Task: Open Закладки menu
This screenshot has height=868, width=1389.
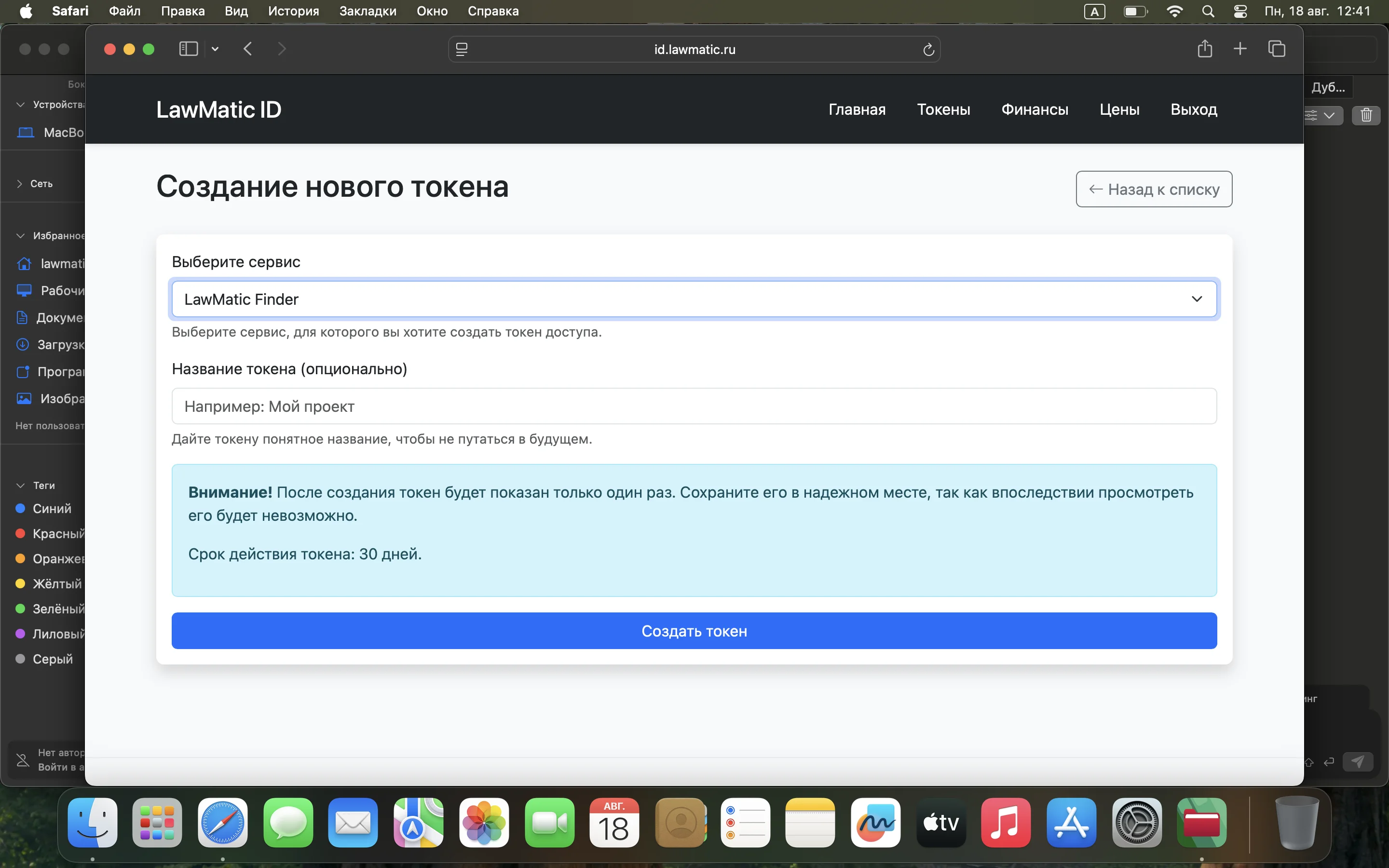Action: 368,11
